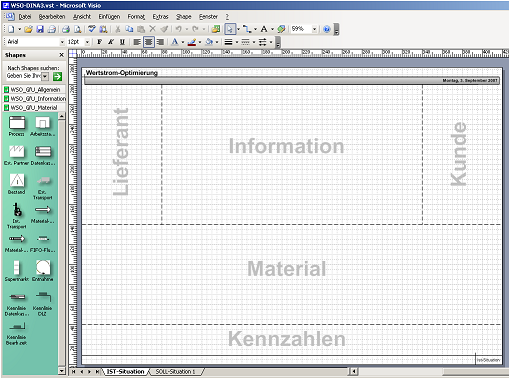Open the zoom percentage dropdown
This screenshot has height=378, width=509.
point(314,29)
